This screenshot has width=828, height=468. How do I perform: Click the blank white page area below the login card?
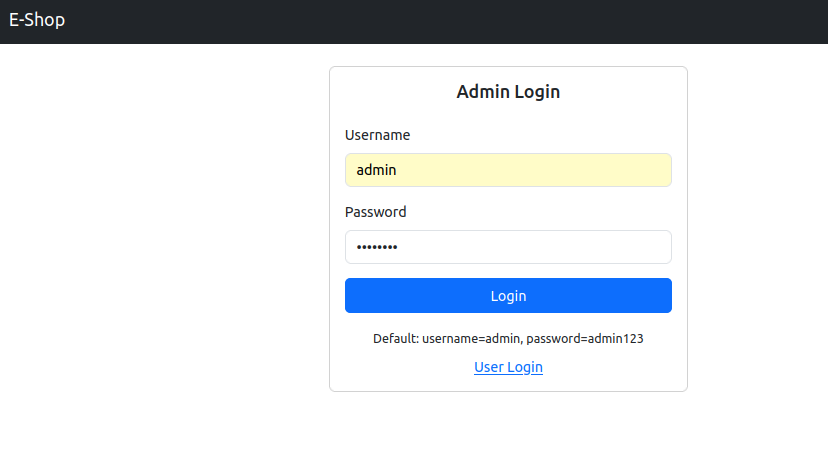click(508, 430)
